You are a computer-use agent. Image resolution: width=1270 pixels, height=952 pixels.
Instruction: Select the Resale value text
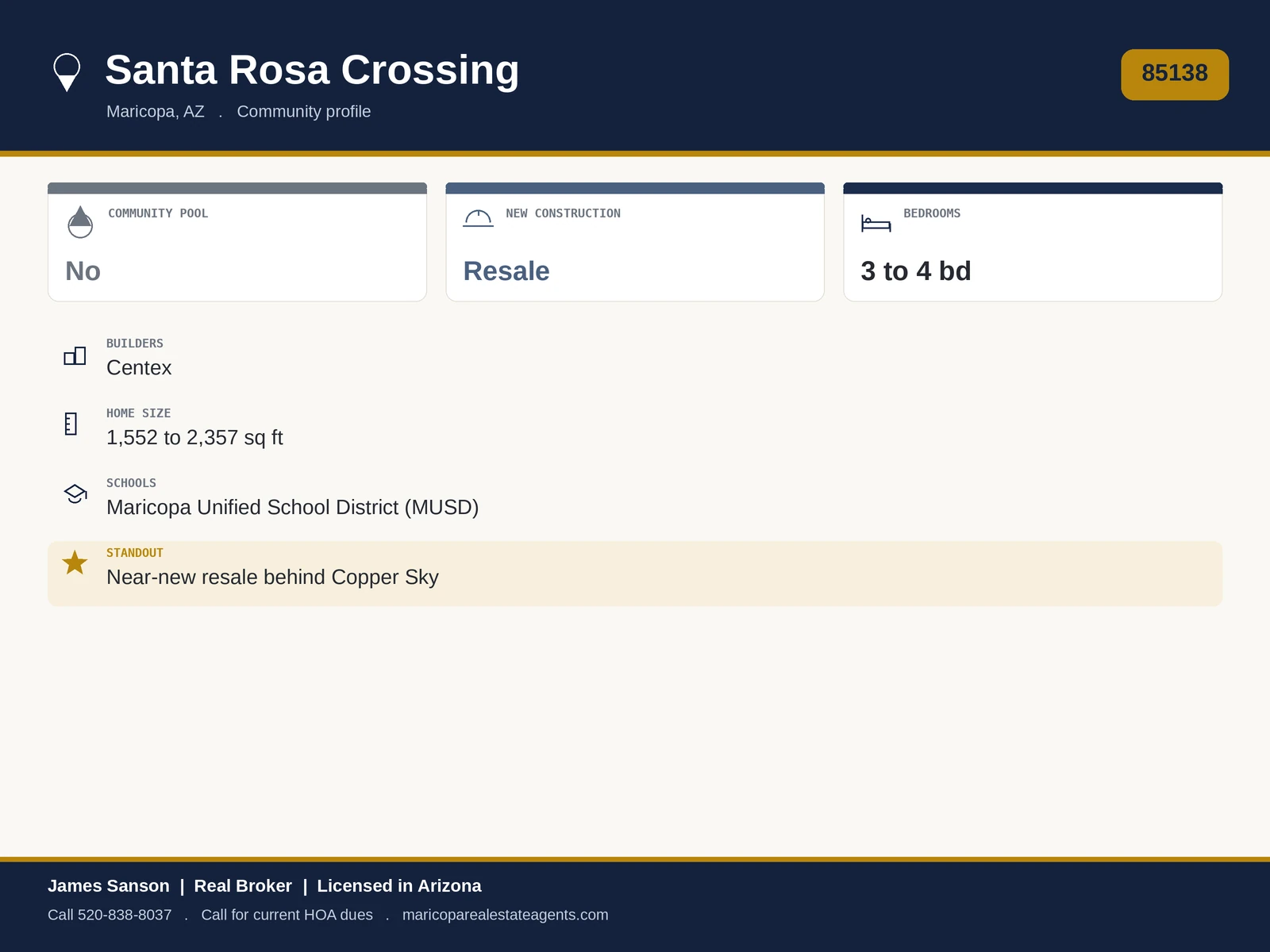coord(506,271)
